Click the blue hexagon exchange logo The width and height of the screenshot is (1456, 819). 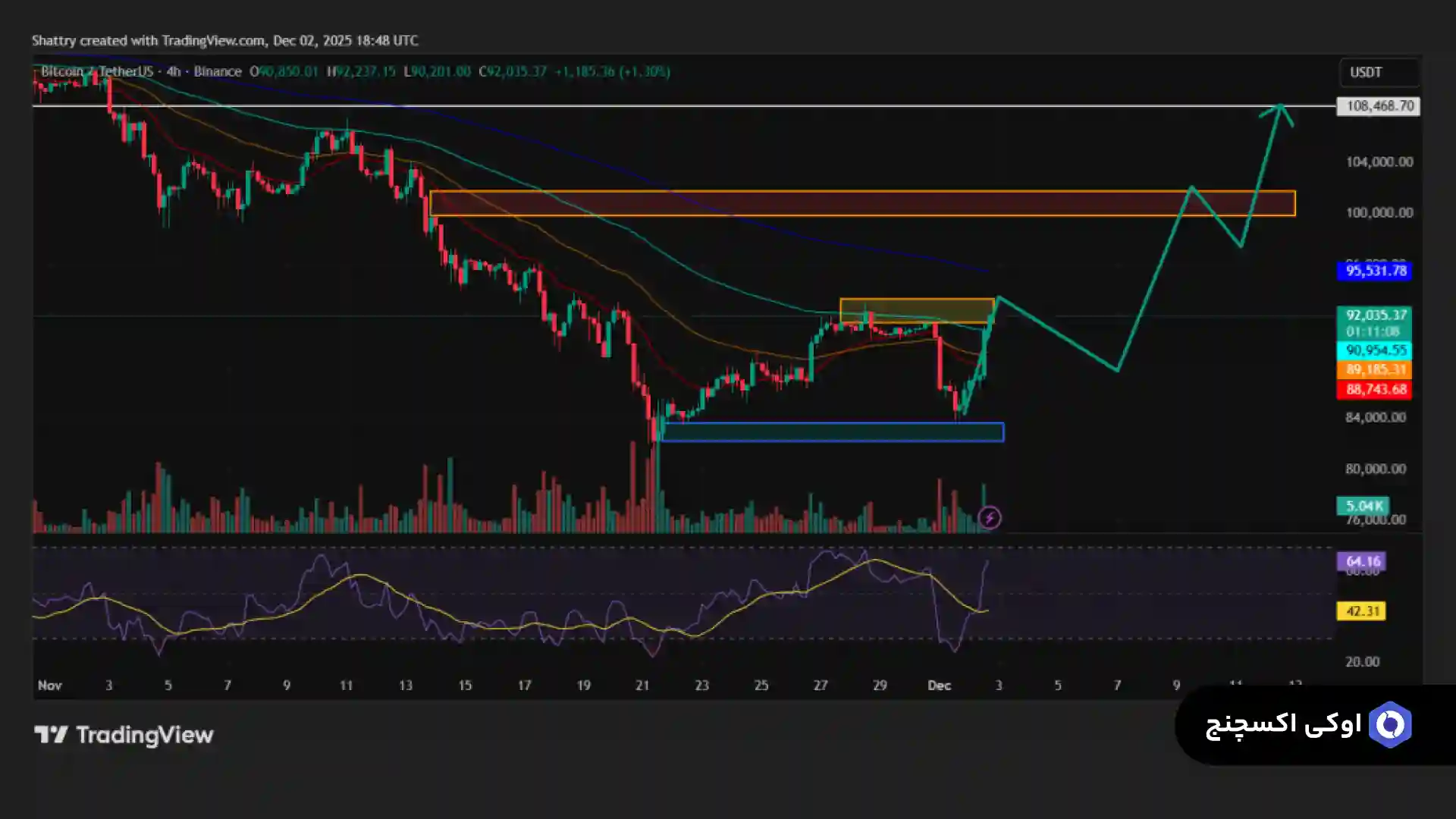pyautogui.click(x=1389, y=725)
